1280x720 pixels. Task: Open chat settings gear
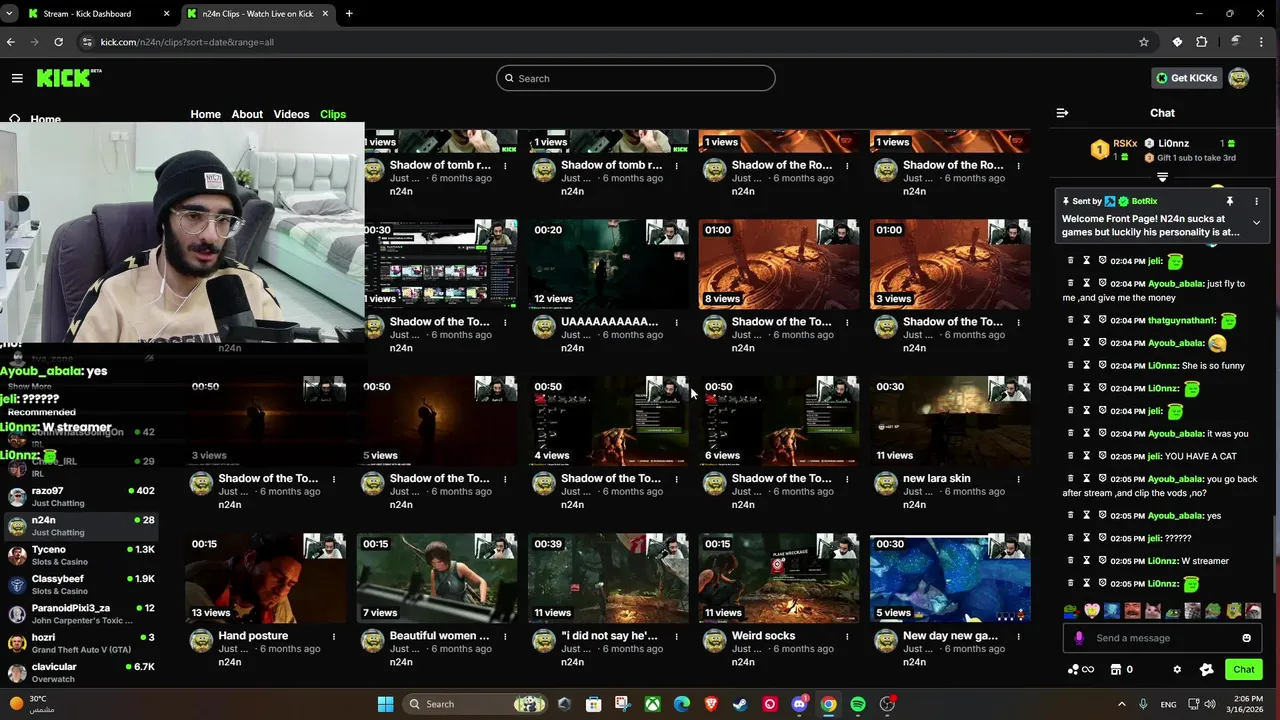point(1177,670)
